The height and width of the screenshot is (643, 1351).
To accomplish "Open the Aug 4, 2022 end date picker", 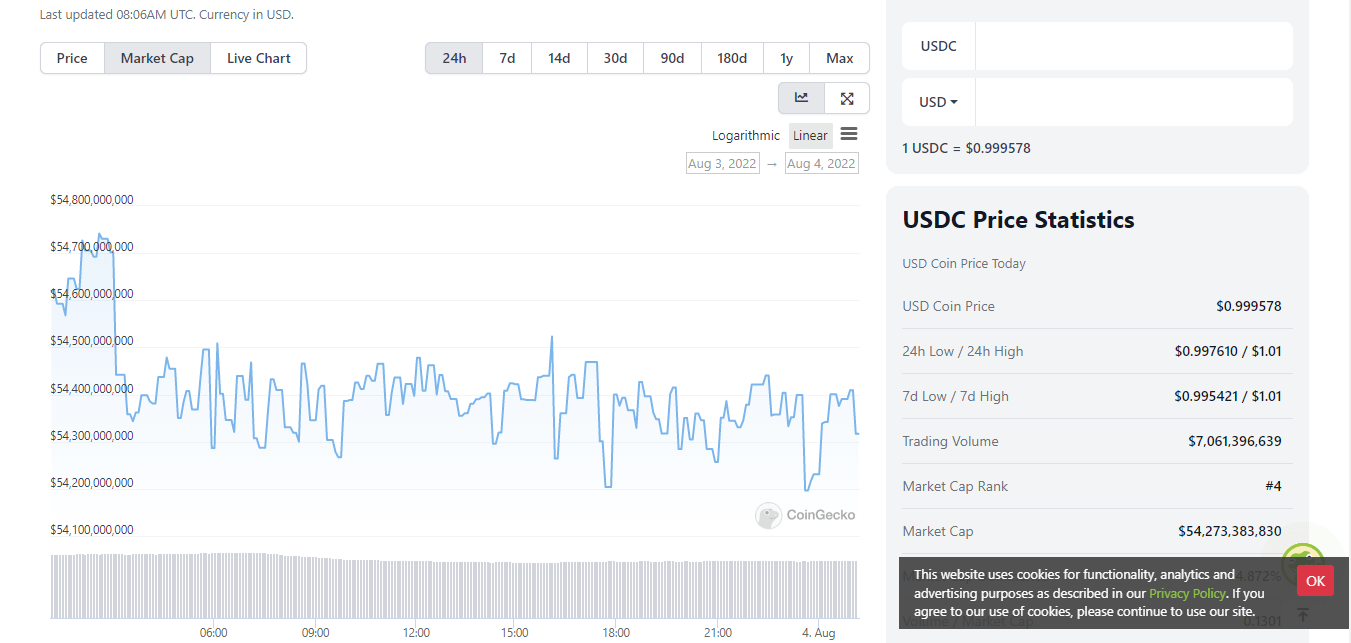I will coord(821,164).
